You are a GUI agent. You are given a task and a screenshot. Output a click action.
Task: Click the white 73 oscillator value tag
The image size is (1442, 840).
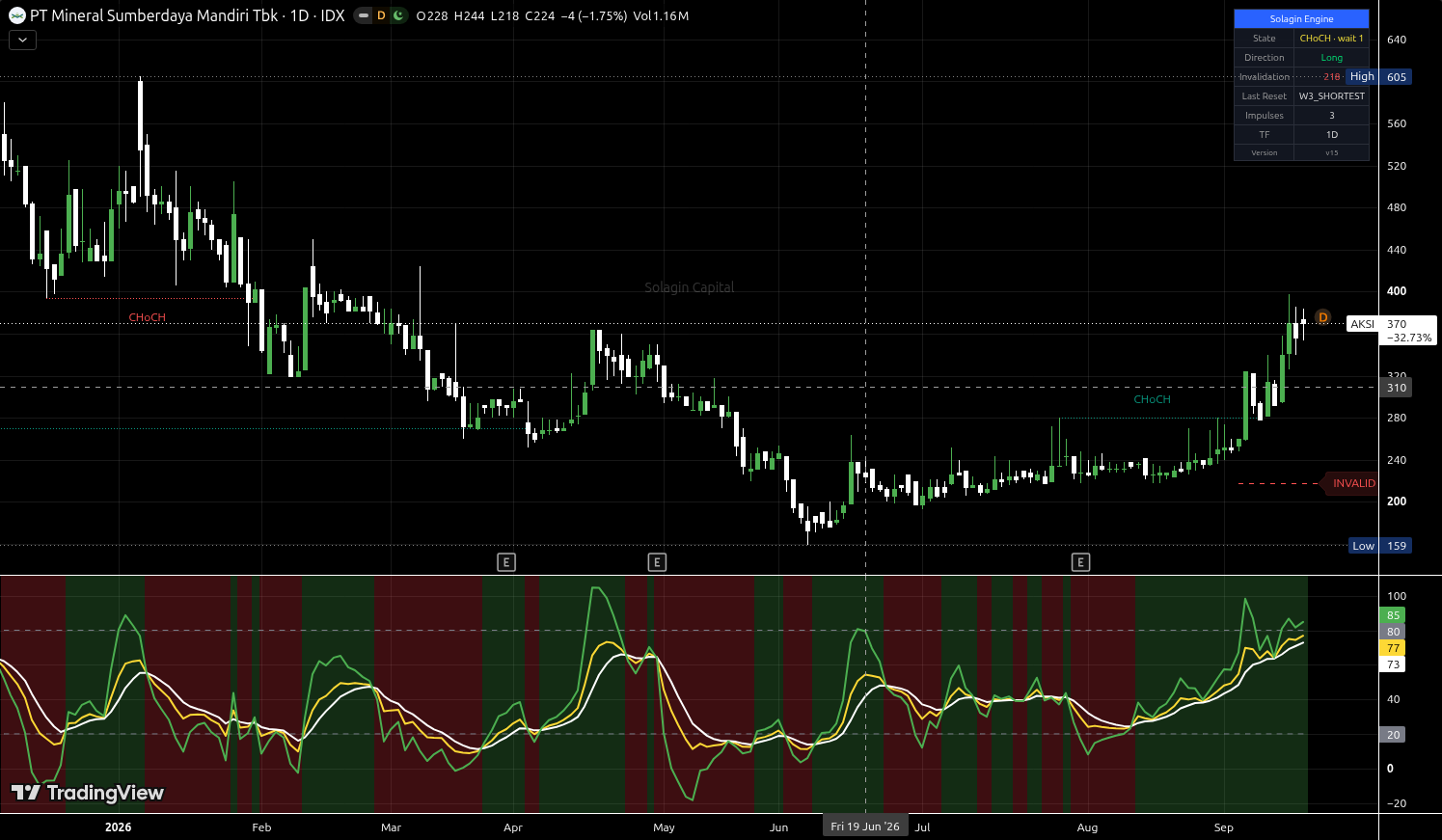1393,664
